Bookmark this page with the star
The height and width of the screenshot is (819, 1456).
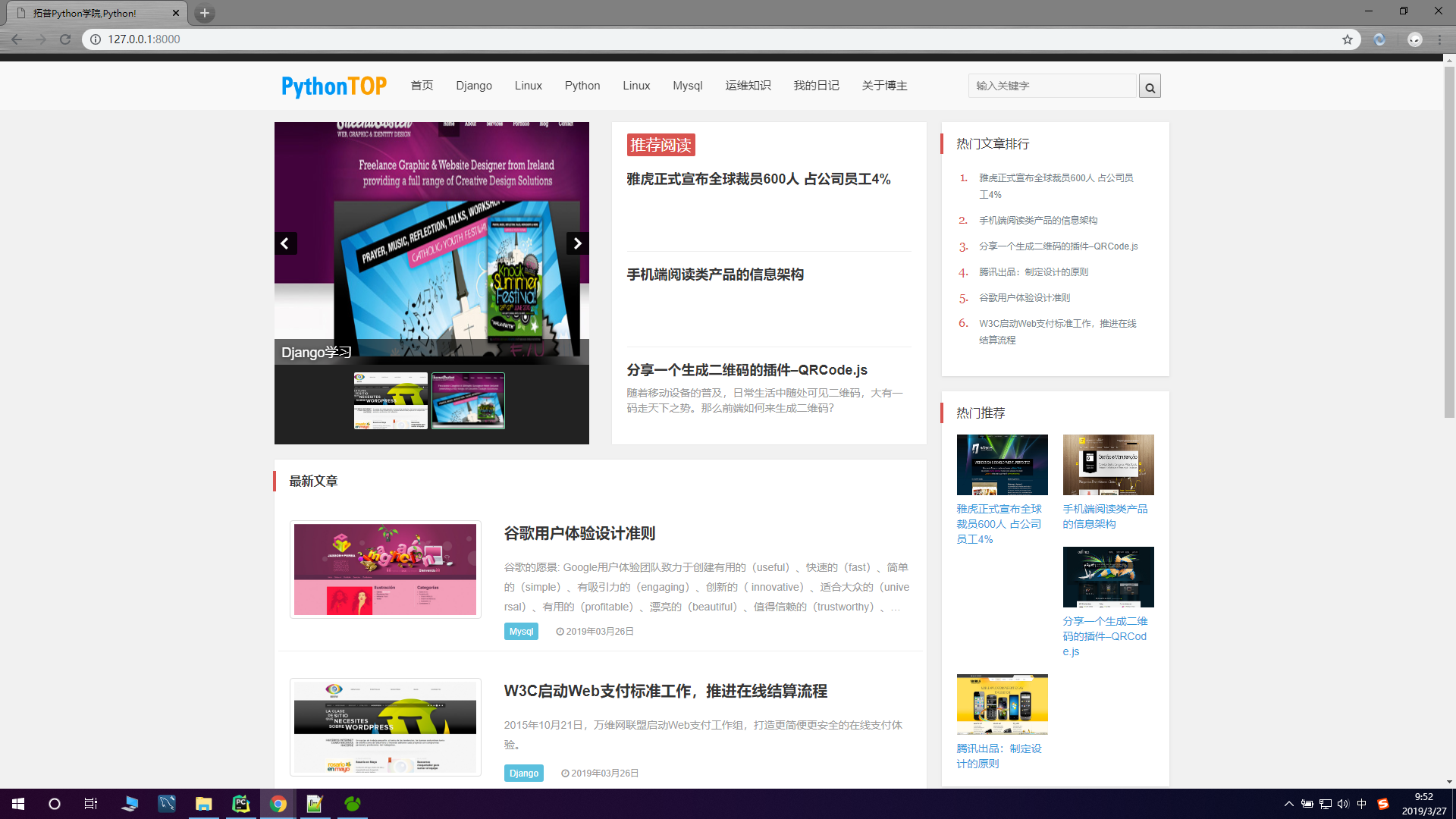click(x=1348, y=39)
